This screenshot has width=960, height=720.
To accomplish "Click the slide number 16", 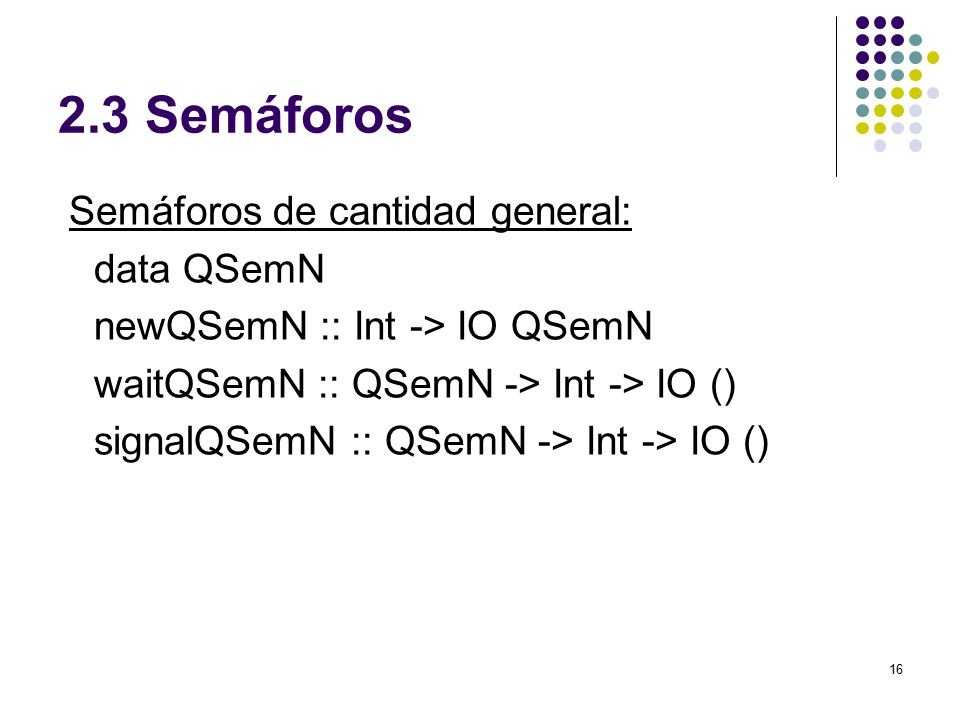I will click(x=896, y=669).
